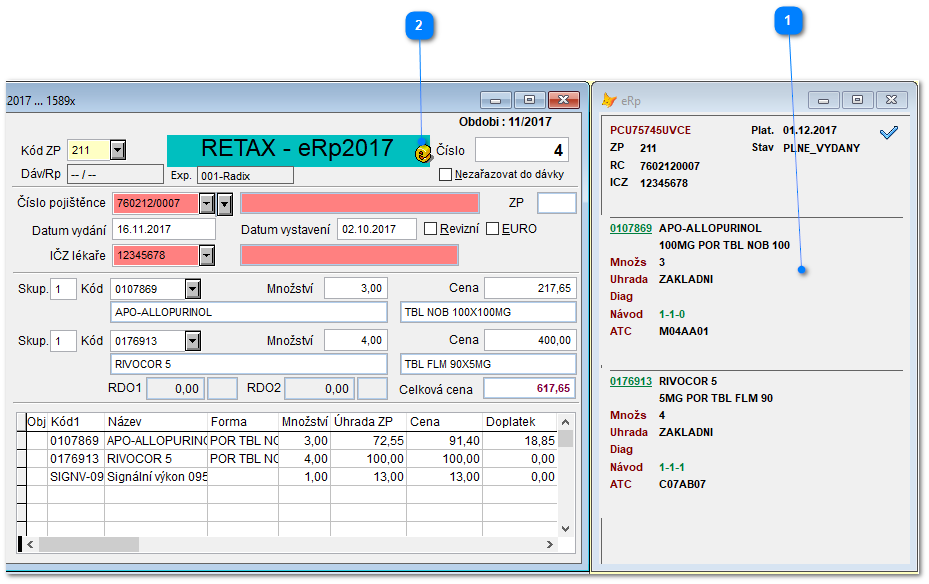Expand the IČZ lékaře dropdown
Image resolution: width=929 pixels, height=584 pixels.
[206, 256]
